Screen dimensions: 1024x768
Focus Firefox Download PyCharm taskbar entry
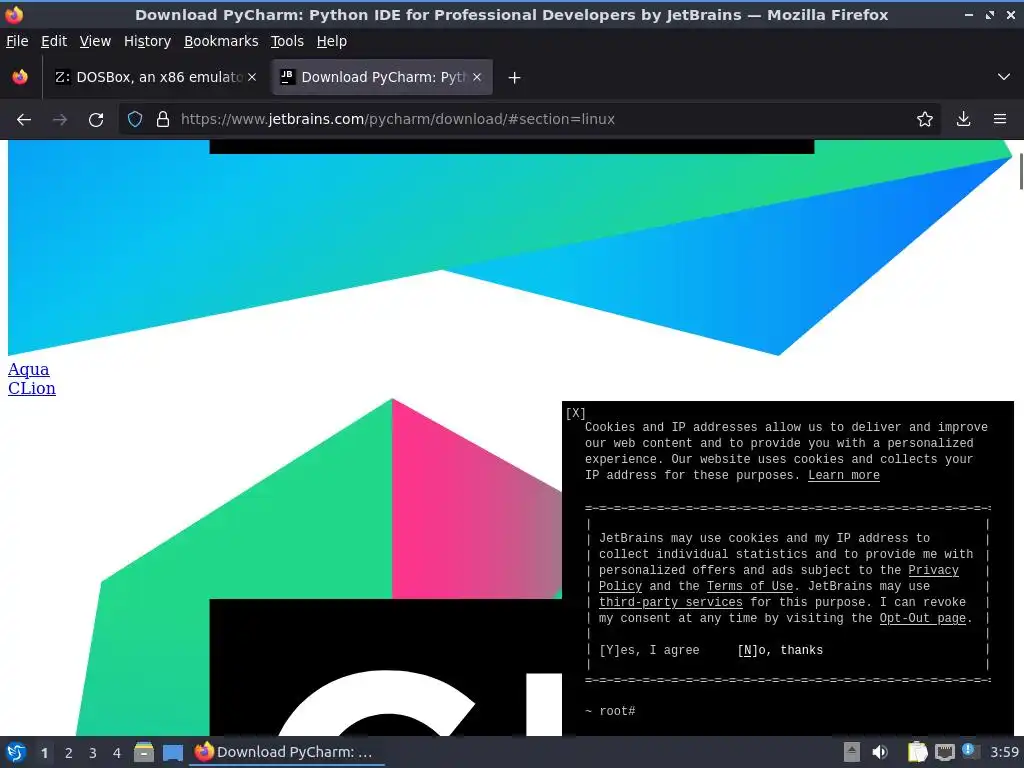(x=286, y=752)
